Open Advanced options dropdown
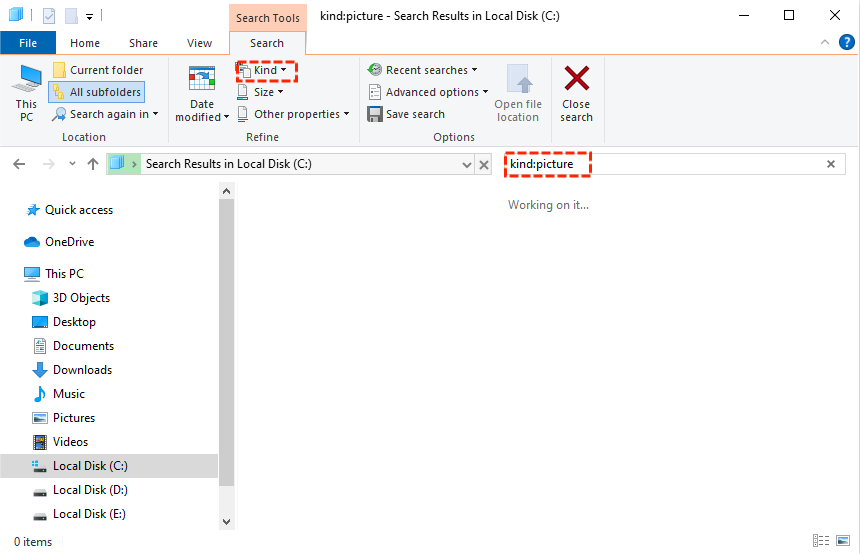 (428, 92)
